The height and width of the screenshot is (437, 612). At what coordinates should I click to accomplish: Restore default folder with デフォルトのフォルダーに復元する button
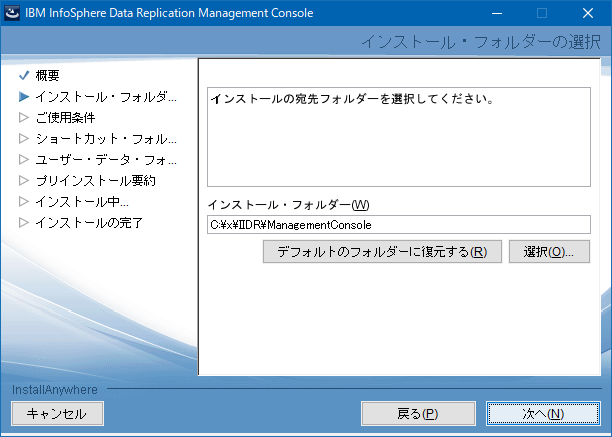382,252
